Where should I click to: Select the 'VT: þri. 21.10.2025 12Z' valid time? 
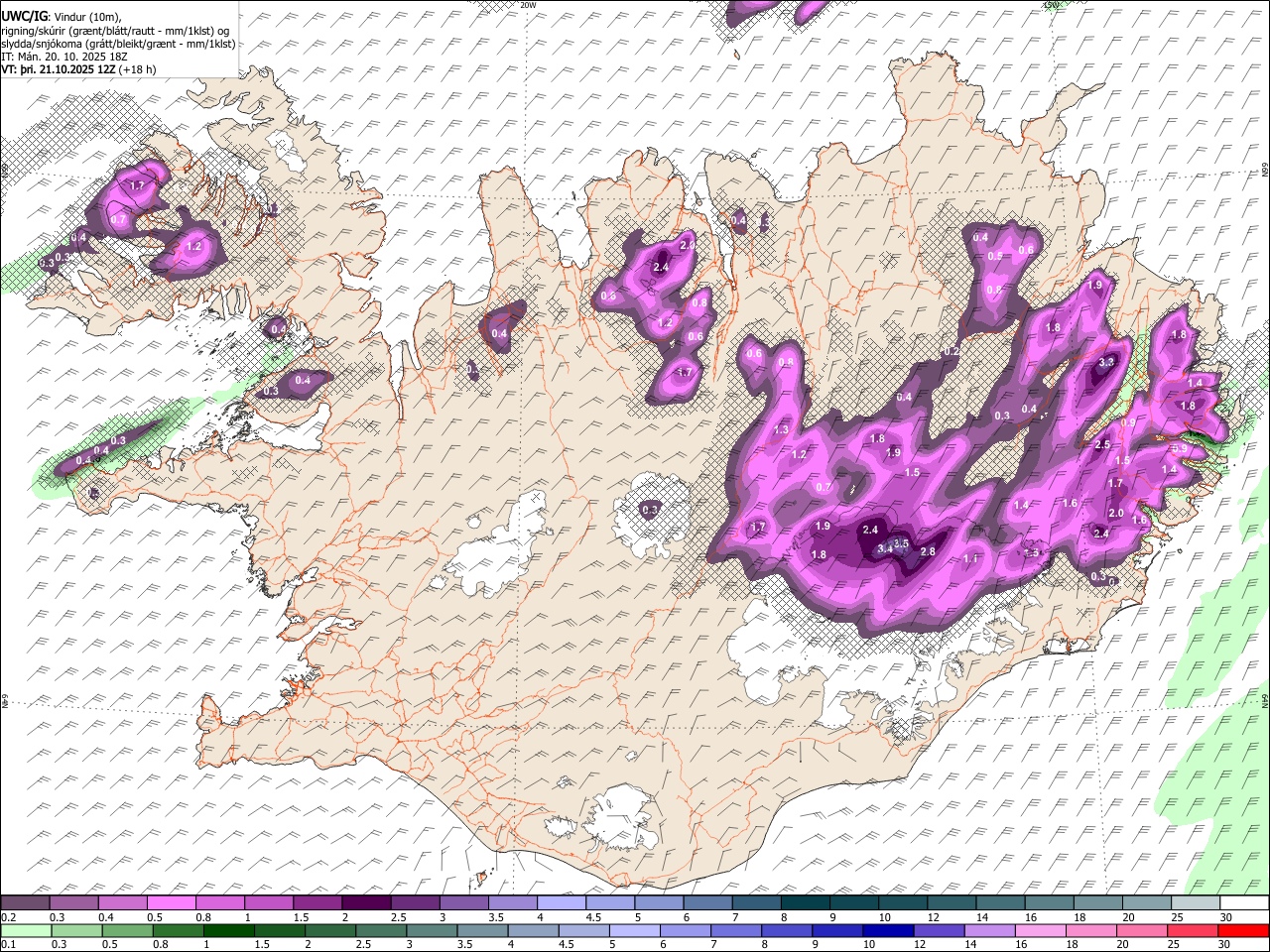[x=58, y=69]
